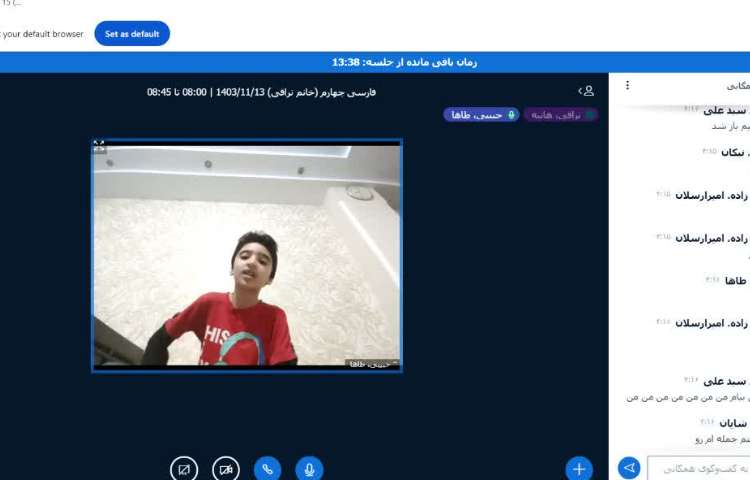The image size is (750, 480).
Task: Click the share screen button
Action: (x=184, y=469)
